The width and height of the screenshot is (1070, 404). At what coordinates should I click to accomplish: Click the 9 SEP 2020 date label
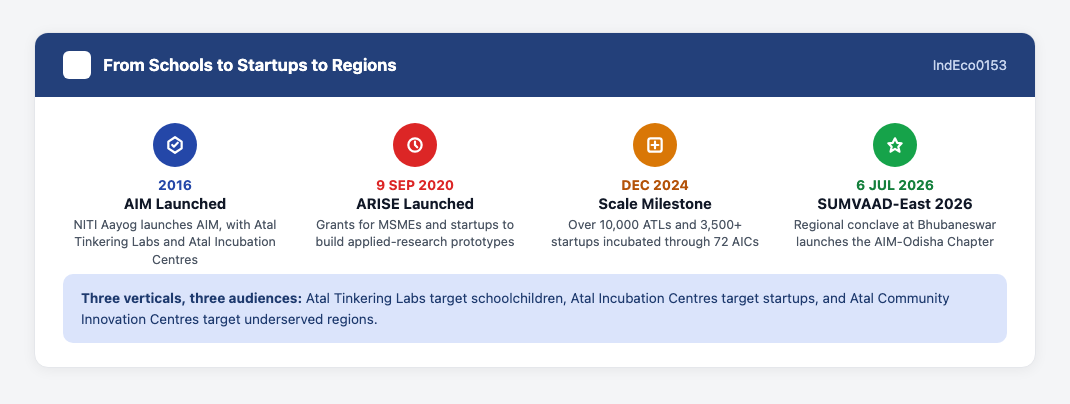[x=415, y=185]
